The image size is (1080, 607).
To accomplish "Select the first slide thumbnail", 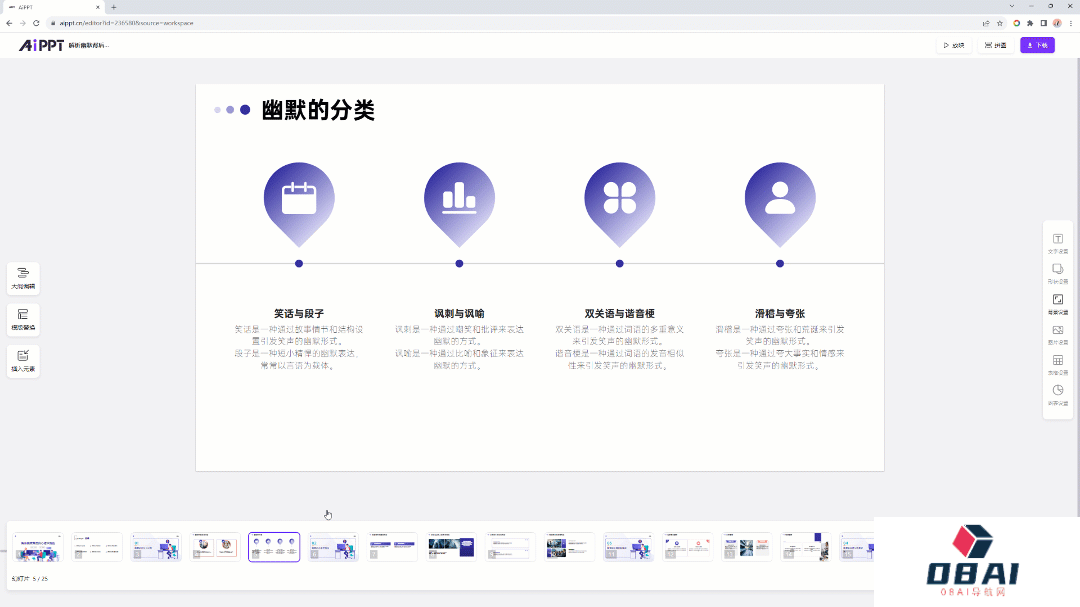I will click(37, 547).
